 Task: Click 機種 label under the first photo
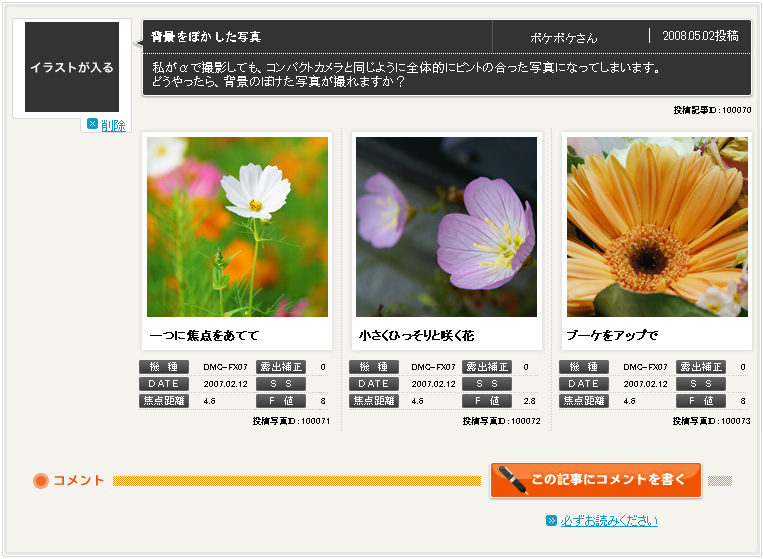click(x=164, y=367)
